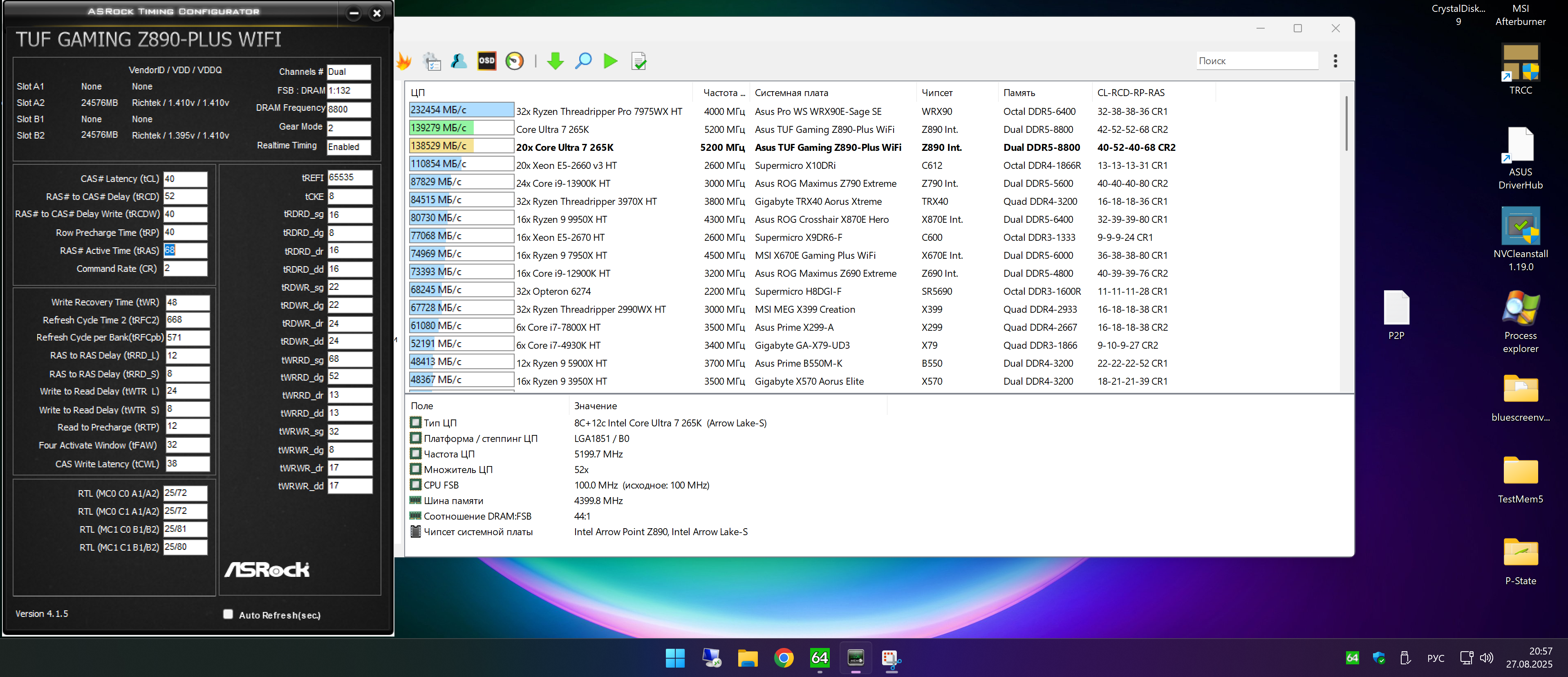This screenshot has height=677, width=1568.
Task: Open the stability test flame icon
Action: point(404,61)
